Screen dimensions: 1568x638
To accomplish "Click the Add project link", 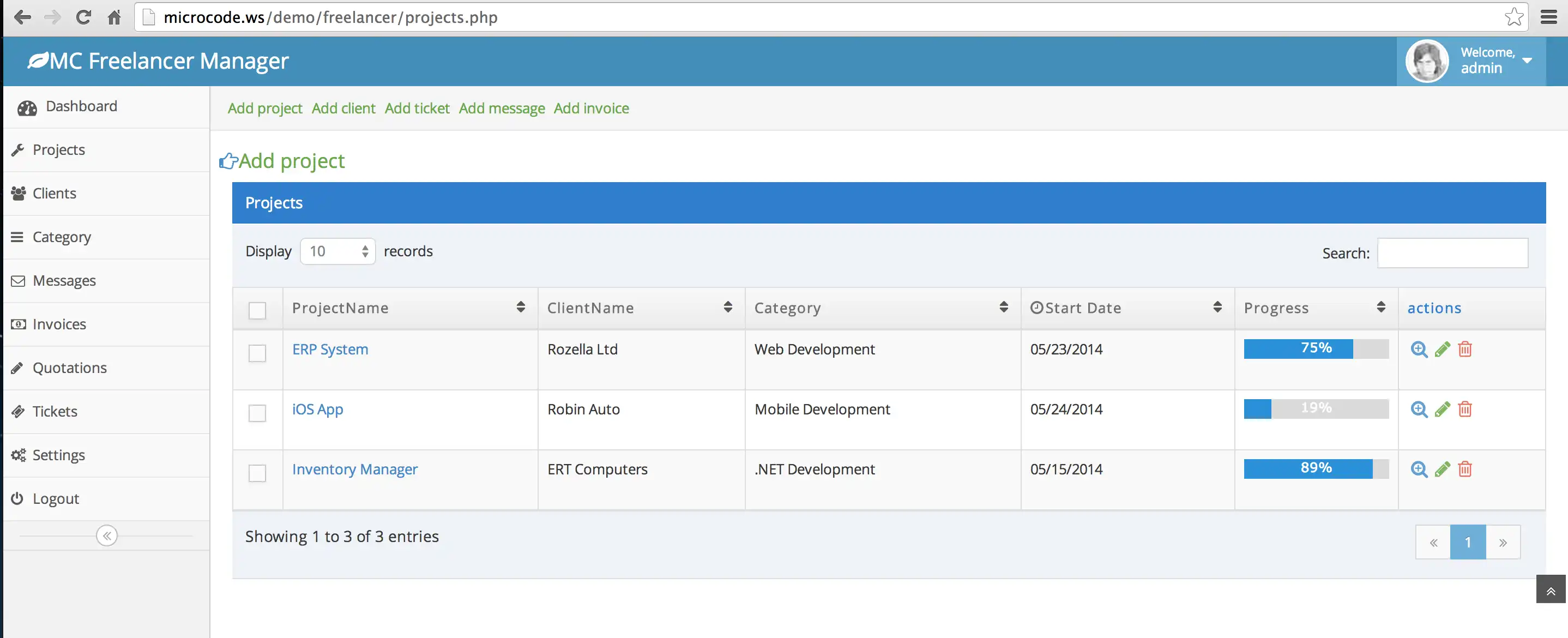I will (265, 107).
